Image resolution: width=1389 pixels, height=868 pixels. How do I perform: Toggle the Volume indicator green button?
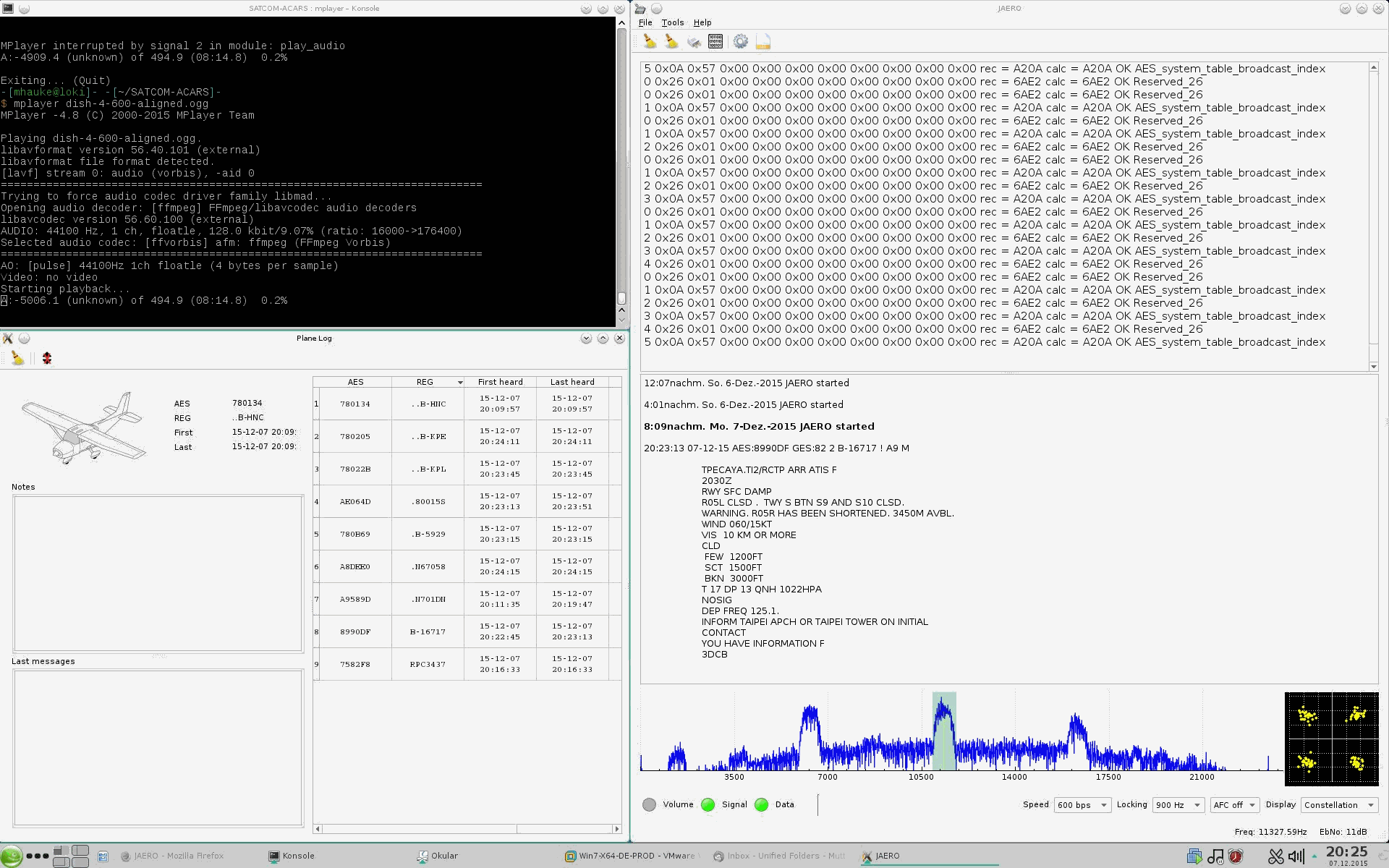click(651, 805)
